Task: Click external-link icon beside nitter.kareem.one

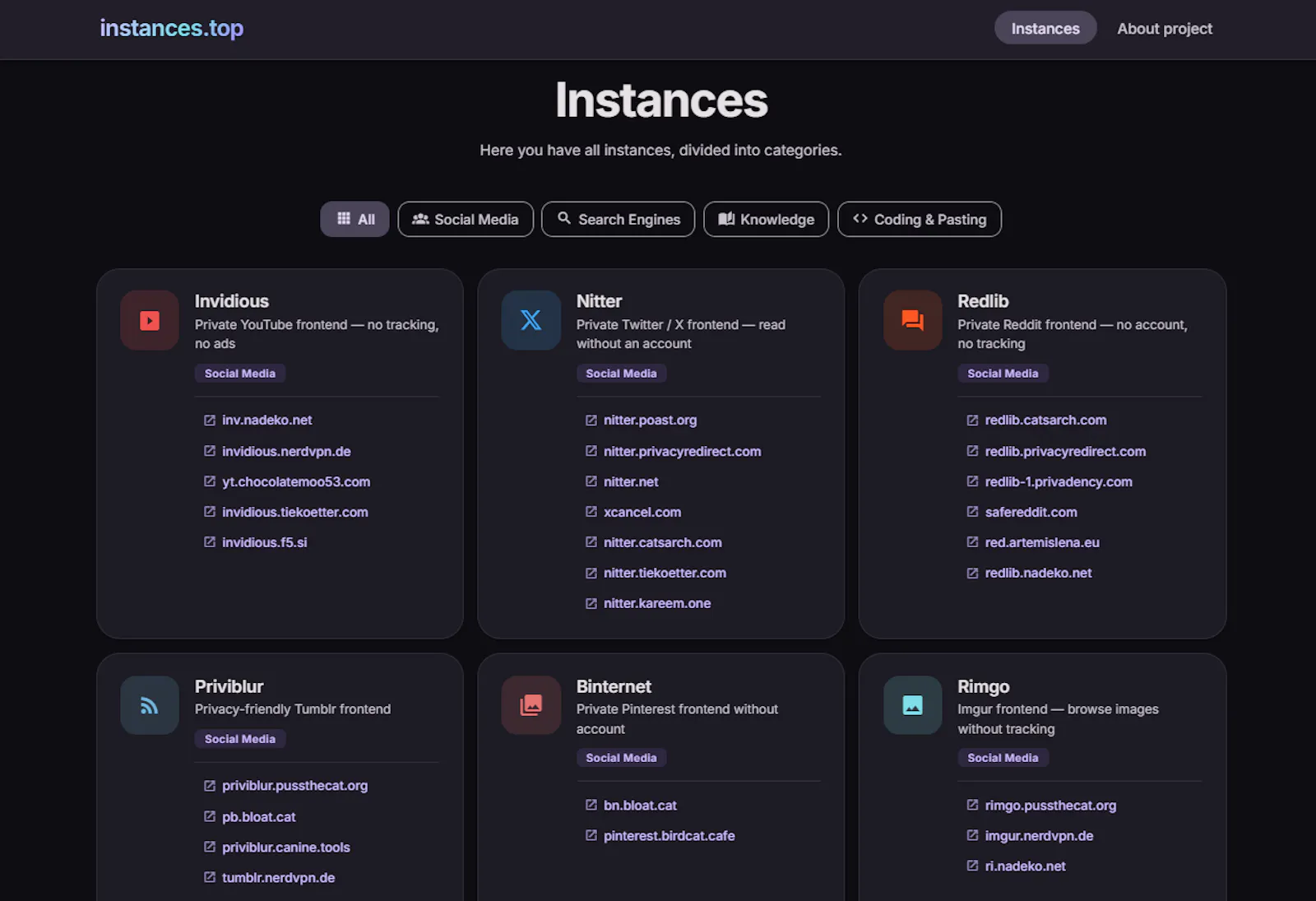Action: click(591, 603)
